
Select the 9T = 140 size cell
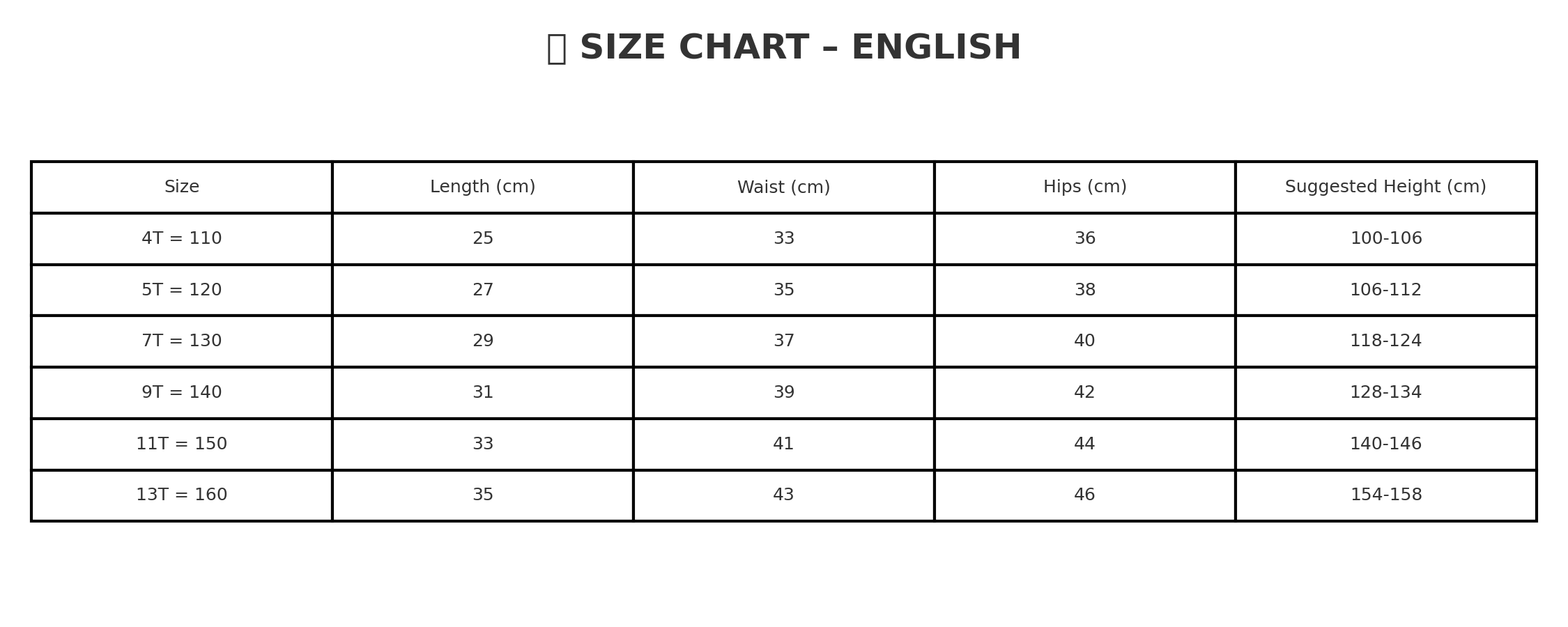(182, 393)
